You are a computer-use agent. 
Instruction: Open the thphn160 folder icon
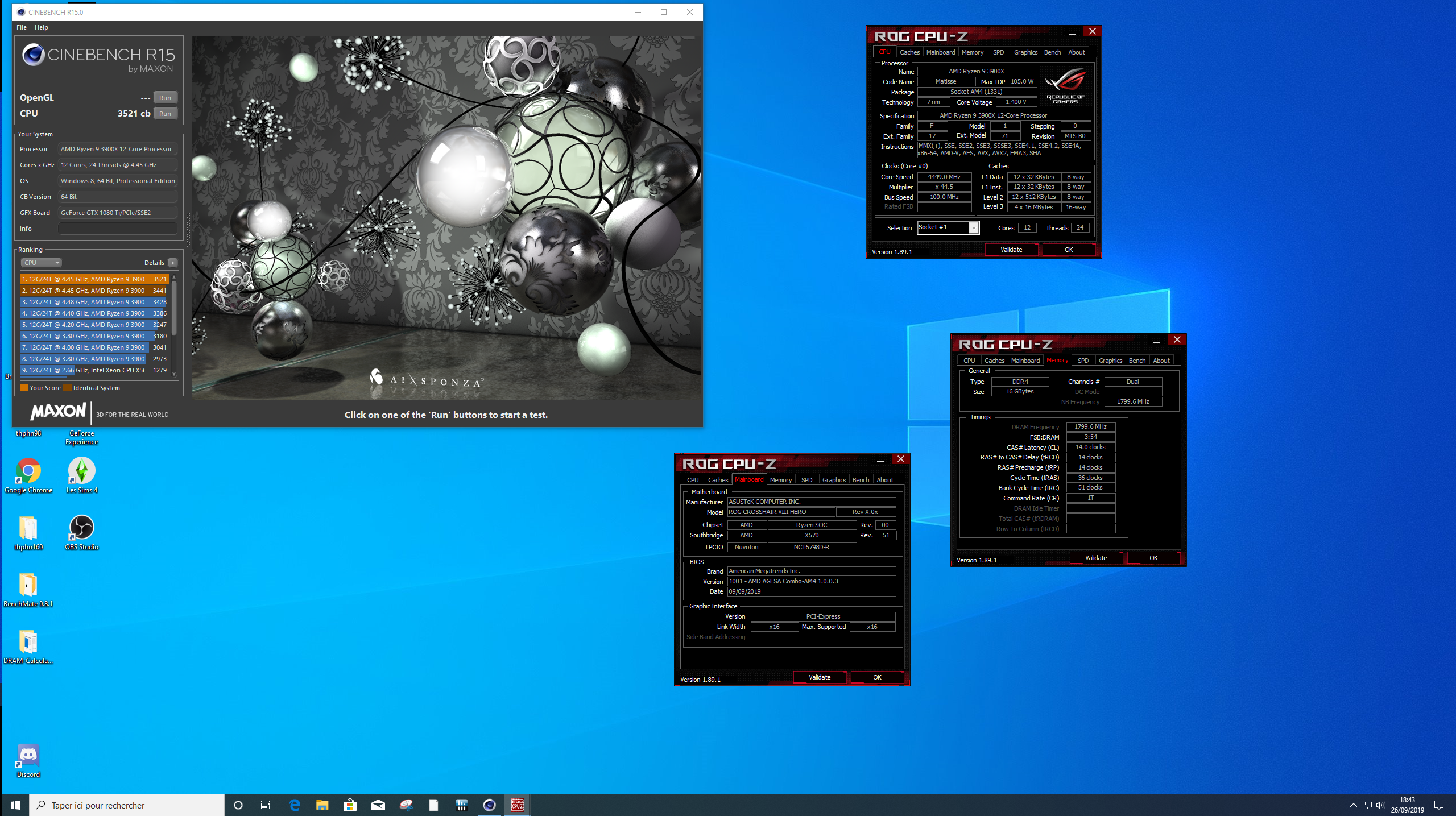coord(28,532)
